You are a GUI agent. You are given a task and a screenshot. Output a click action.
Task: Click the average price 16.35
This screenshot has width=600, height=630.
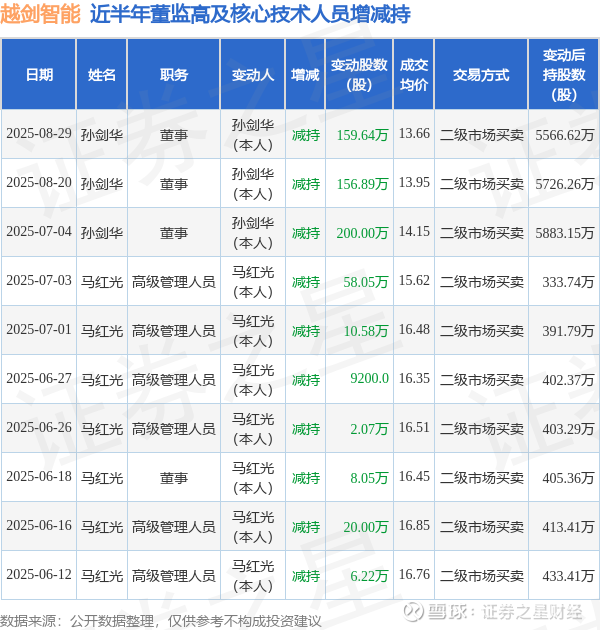[x=414, y=378]
